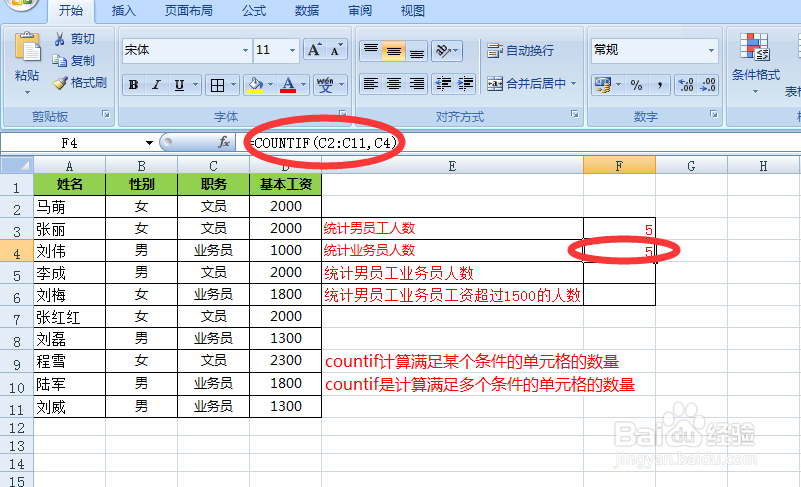The height and width of the screenshot is (487, 801).
Task: Select cell 统计男员工业务员人数
Action: (x=453, y=273)
